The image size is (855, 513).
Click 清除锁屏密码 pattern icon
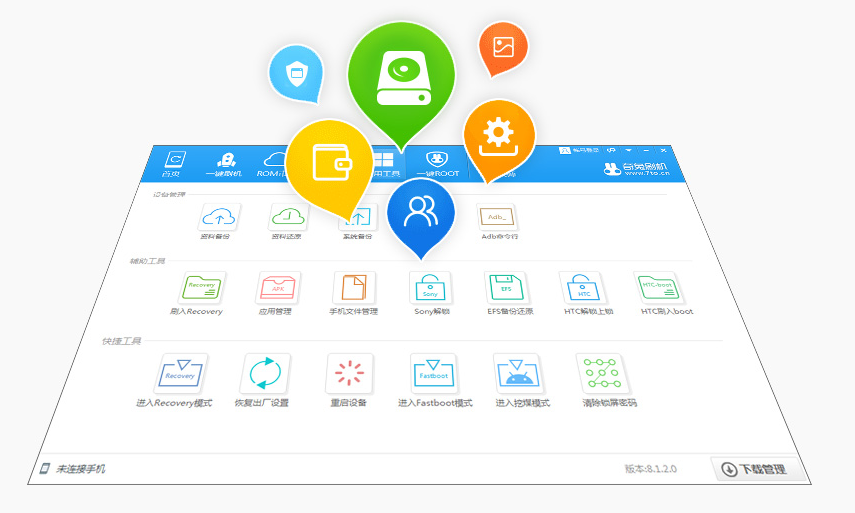602,373
